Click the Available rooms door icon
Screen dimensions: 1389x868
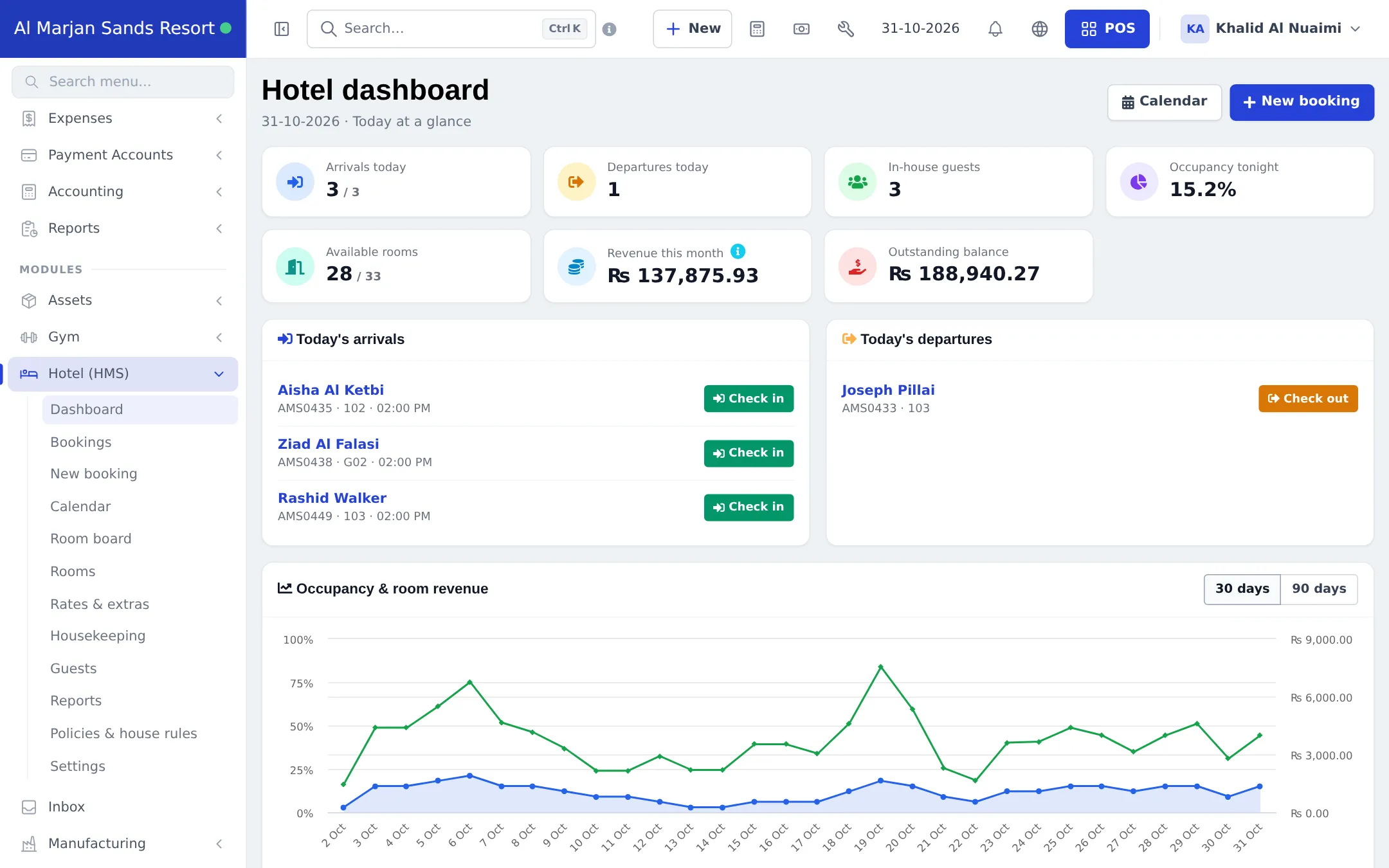point(295,266)
